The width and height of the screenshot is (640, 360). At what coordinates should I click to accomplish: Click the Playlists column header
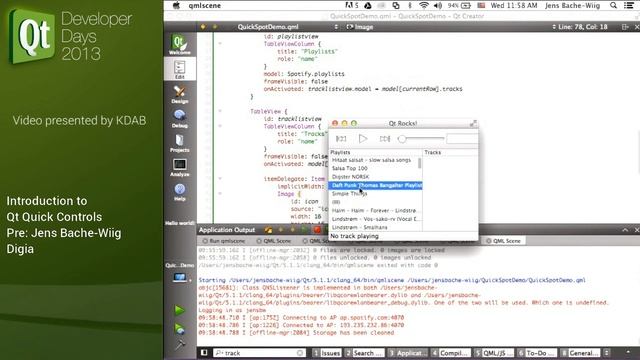376,152
